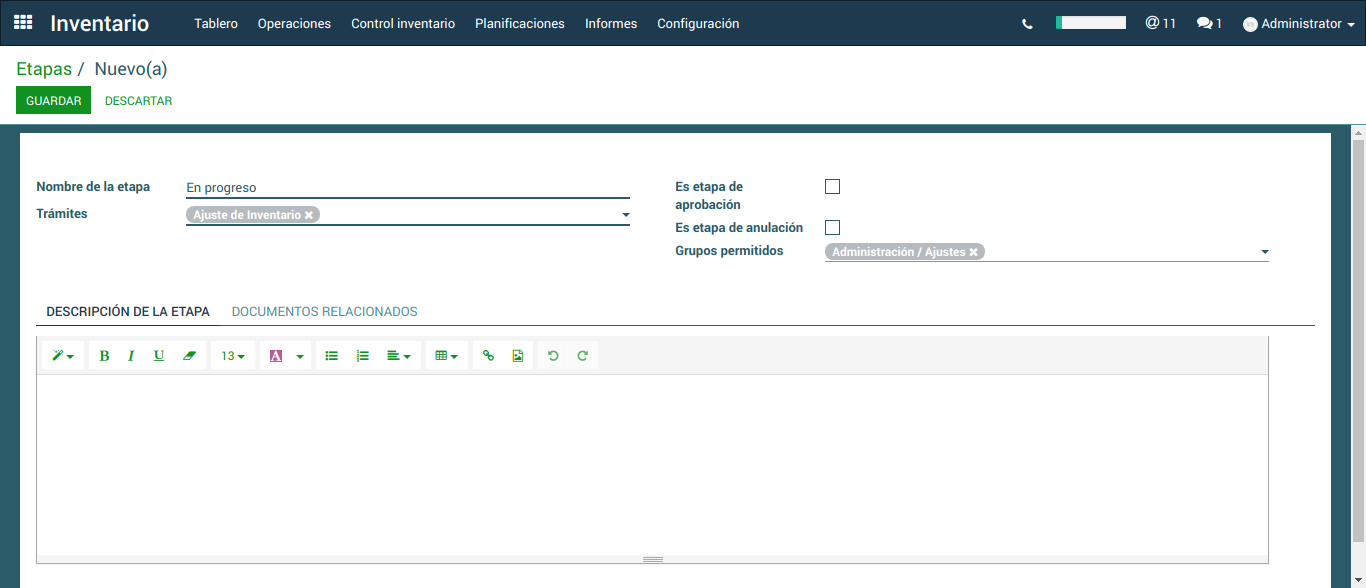Image resolution: width=1366 pixels, height=588 pixels.
Task: Undo the last editor change
Action: tap(553, 356)
